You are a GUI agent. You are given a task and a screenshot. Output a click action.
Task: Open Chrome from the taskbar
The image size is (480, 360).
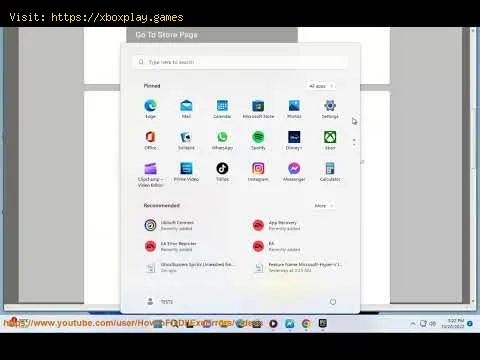306,323
